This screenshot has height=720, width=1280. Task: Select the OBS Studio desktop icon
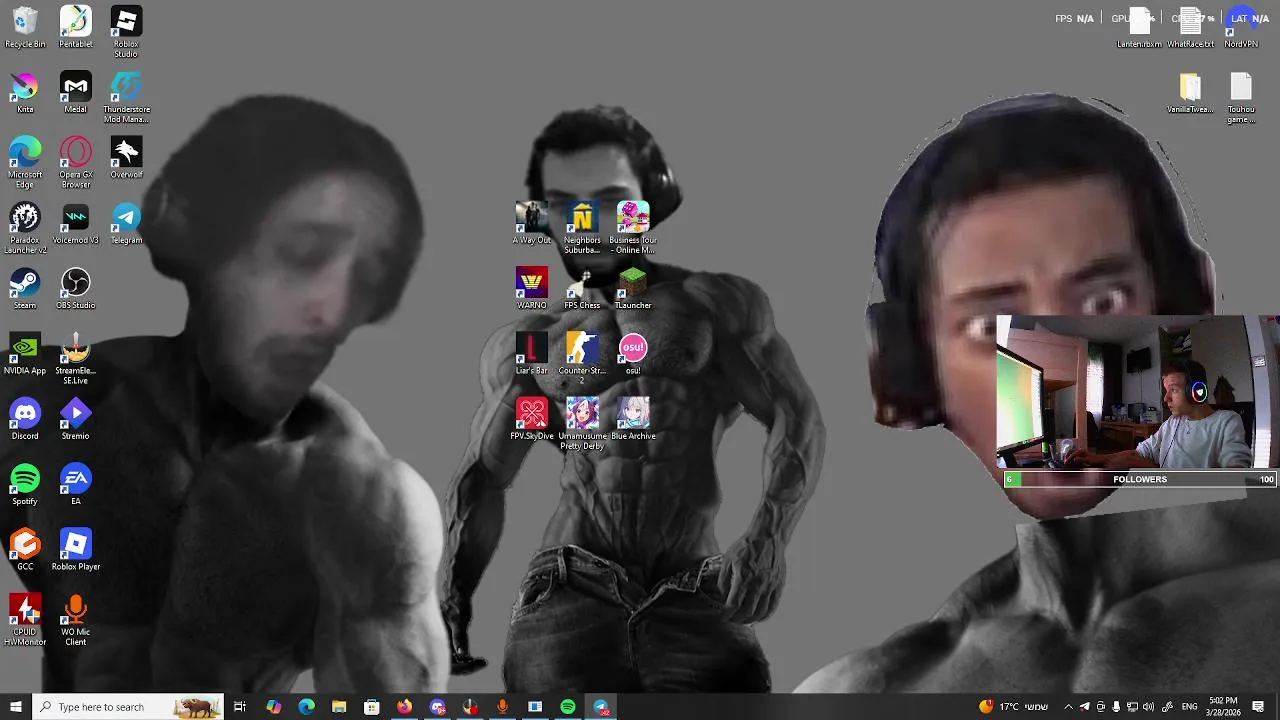point(76,288)
